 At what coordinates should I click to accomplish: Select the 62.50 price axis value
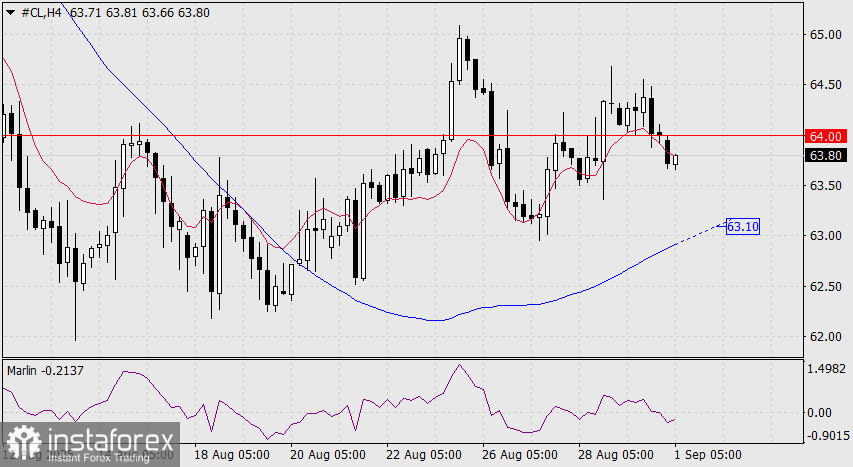[x=825, y=287]
